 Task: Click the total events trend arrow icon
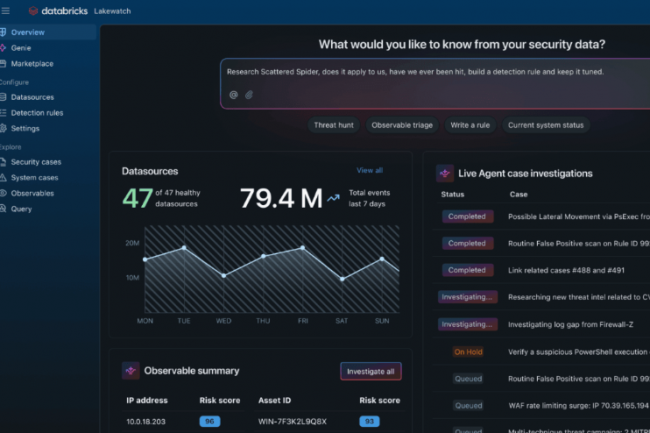[332, 199]
